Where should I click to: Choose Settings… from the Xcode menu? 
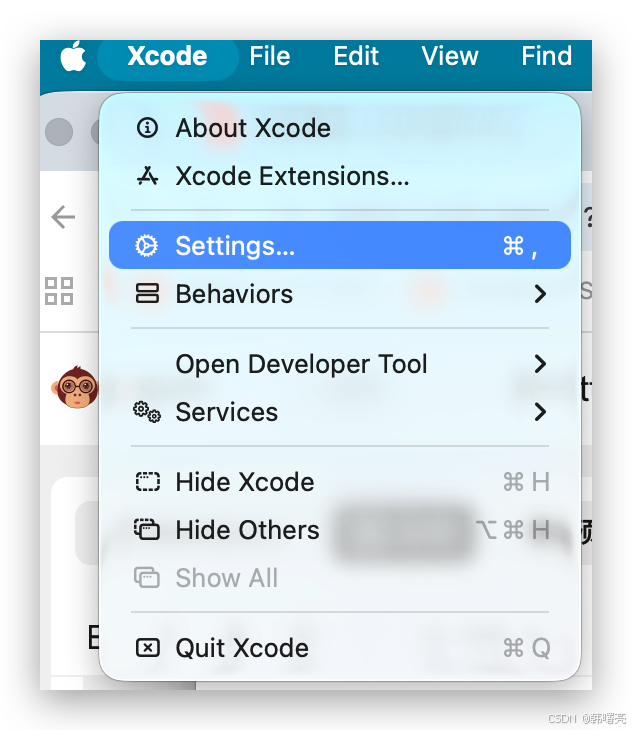pyautogui.click(x=340, y=245)
